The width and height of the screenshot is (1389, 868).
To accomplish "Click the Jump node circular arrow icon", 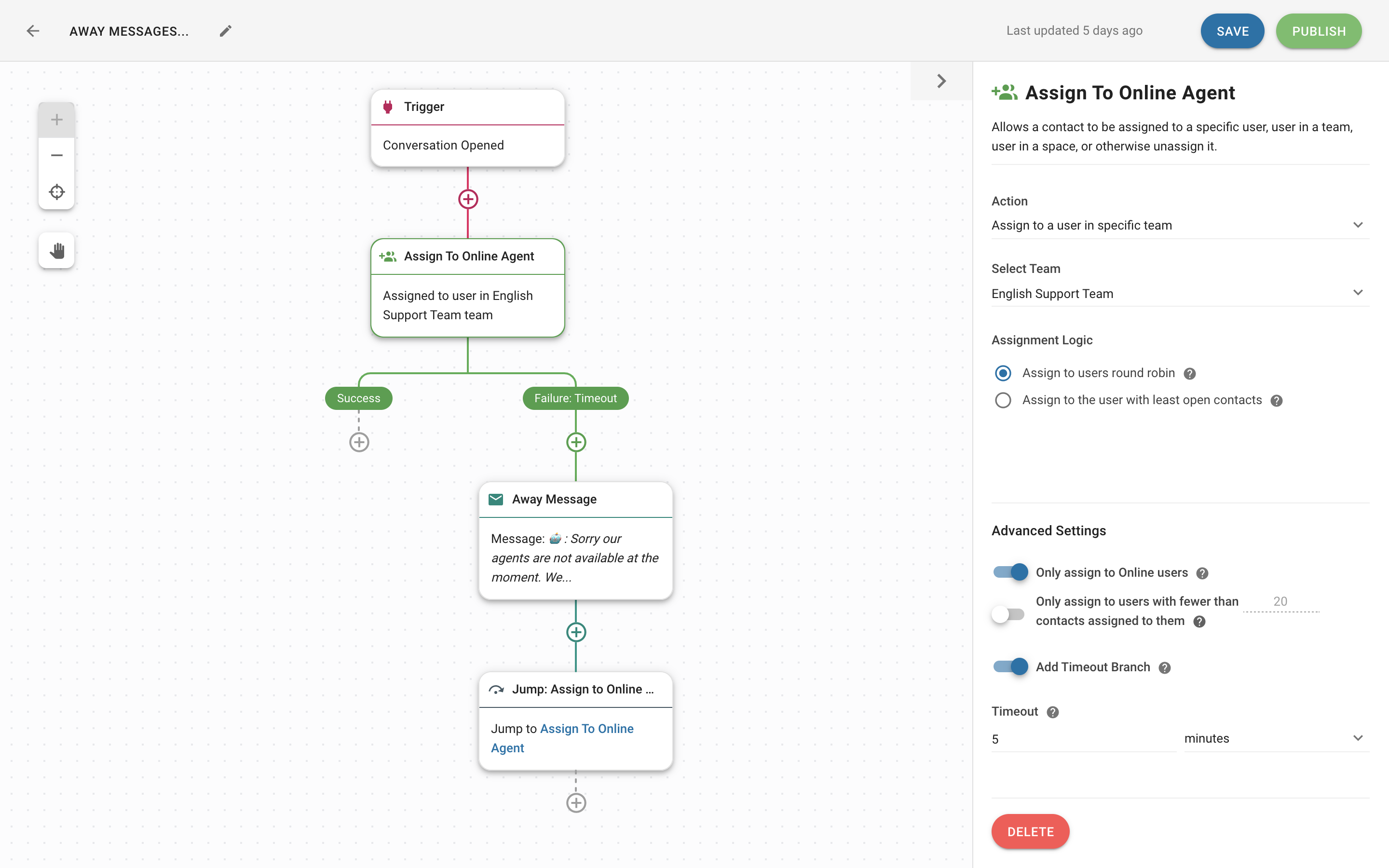I will pyautogui.click(x=496, y=688).
